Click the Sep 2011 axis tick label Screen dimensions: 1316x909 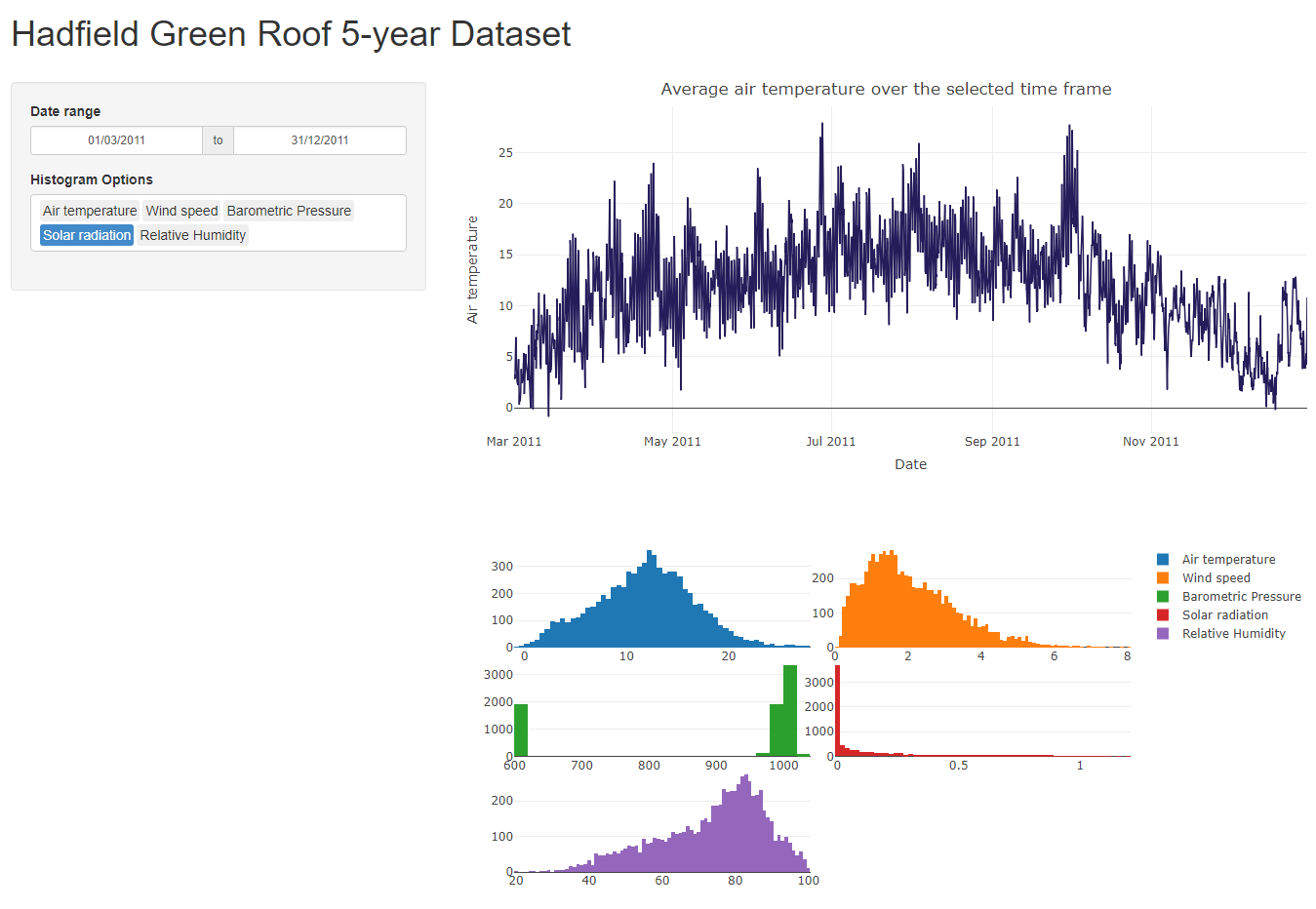[992, 442]
